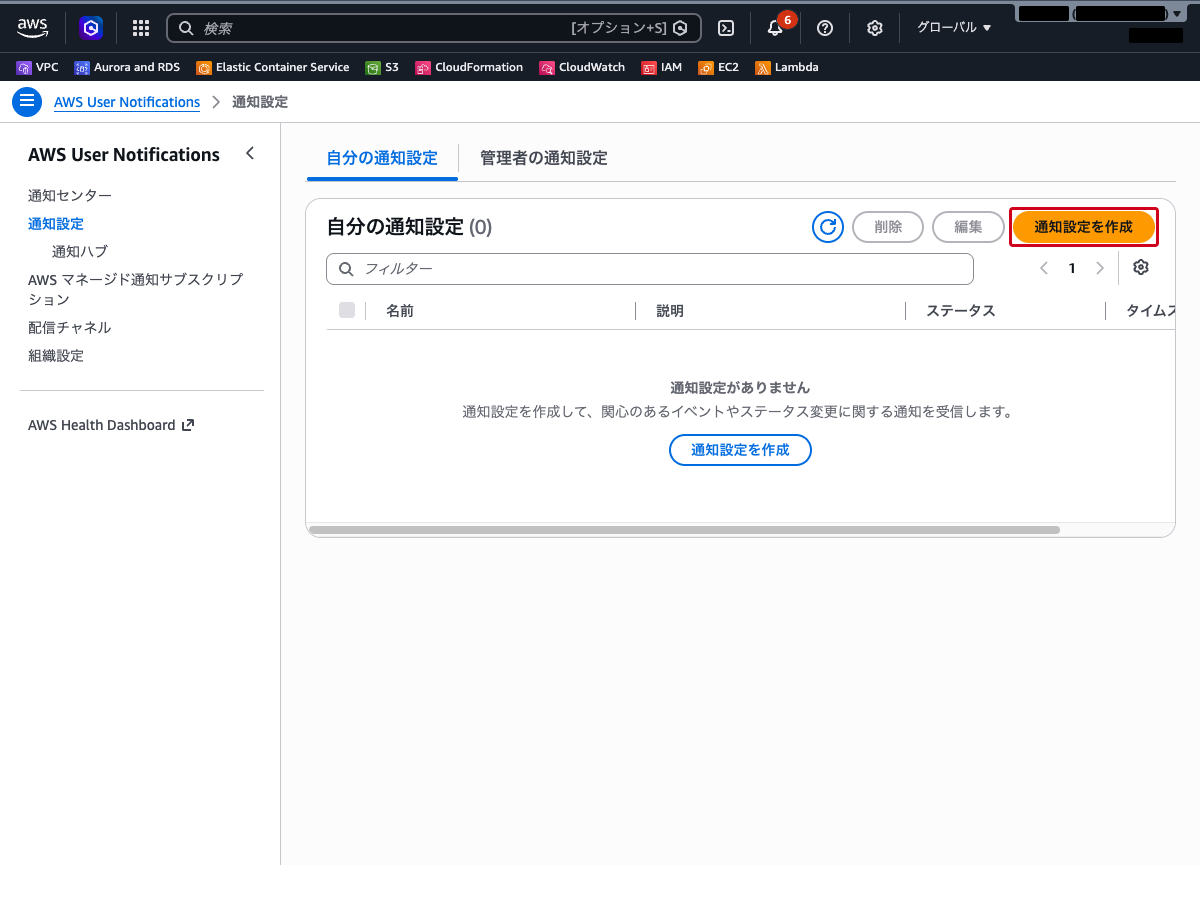Open the グローバル region dropdown
Image resolution: width=1200 pixels, height=900 pixels.
954,28
